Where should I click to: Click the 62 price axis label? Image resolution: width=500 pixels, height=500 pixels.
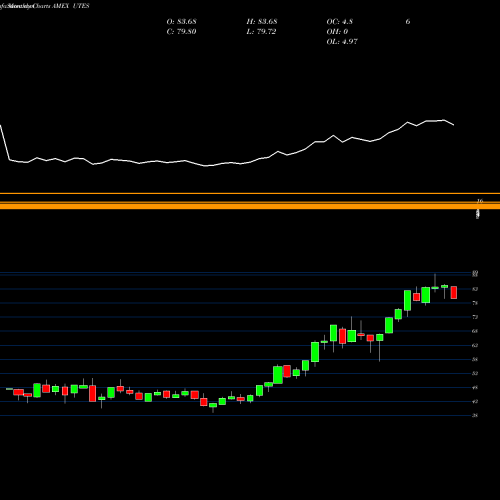[x=475, y=345]
